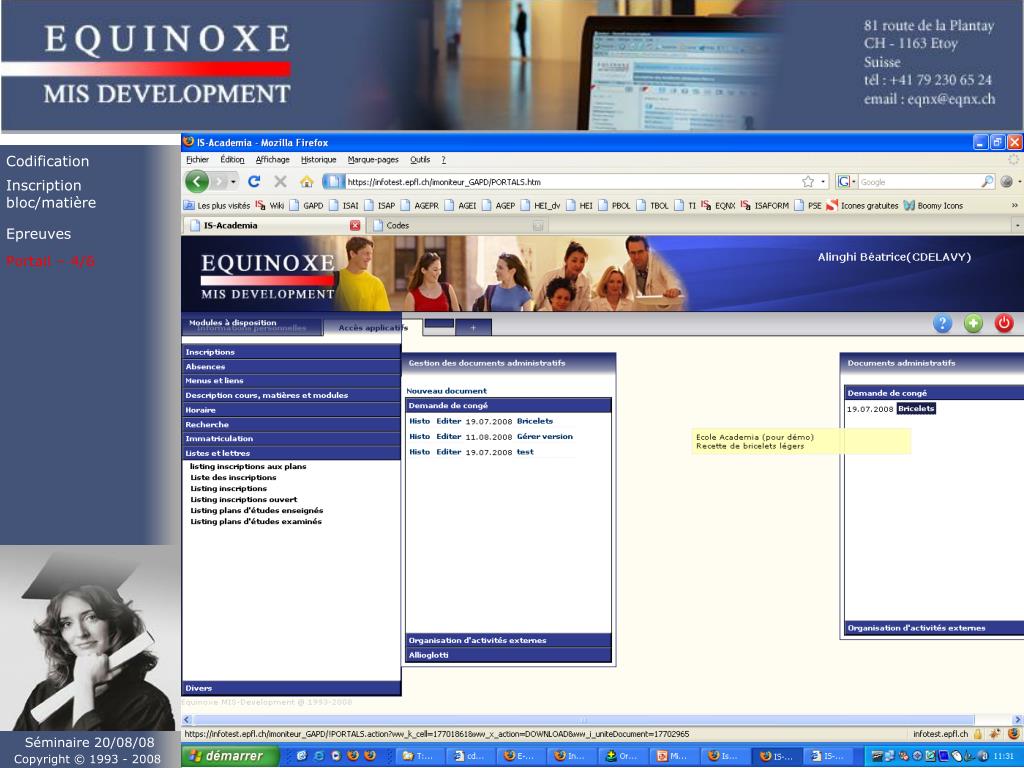Image resolution: width=1024 pixels, height=768 pixels.
Task: Open the Fichier menu
Action: (197, 159)
